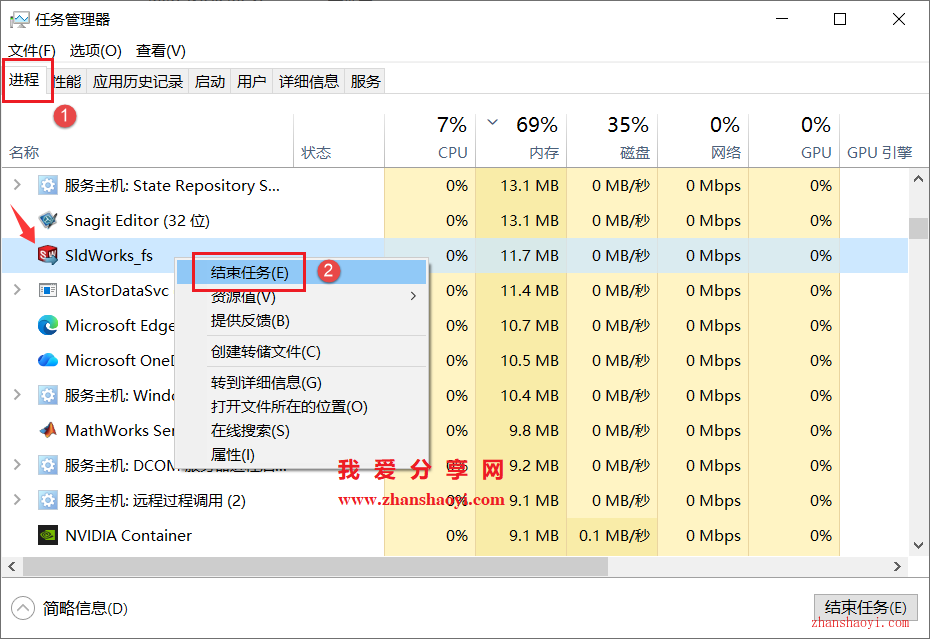This screenshot has height=639, width=930.
Task: Switch to the 进程 tab
Action: pyautogui.click(x=24, y=80)
